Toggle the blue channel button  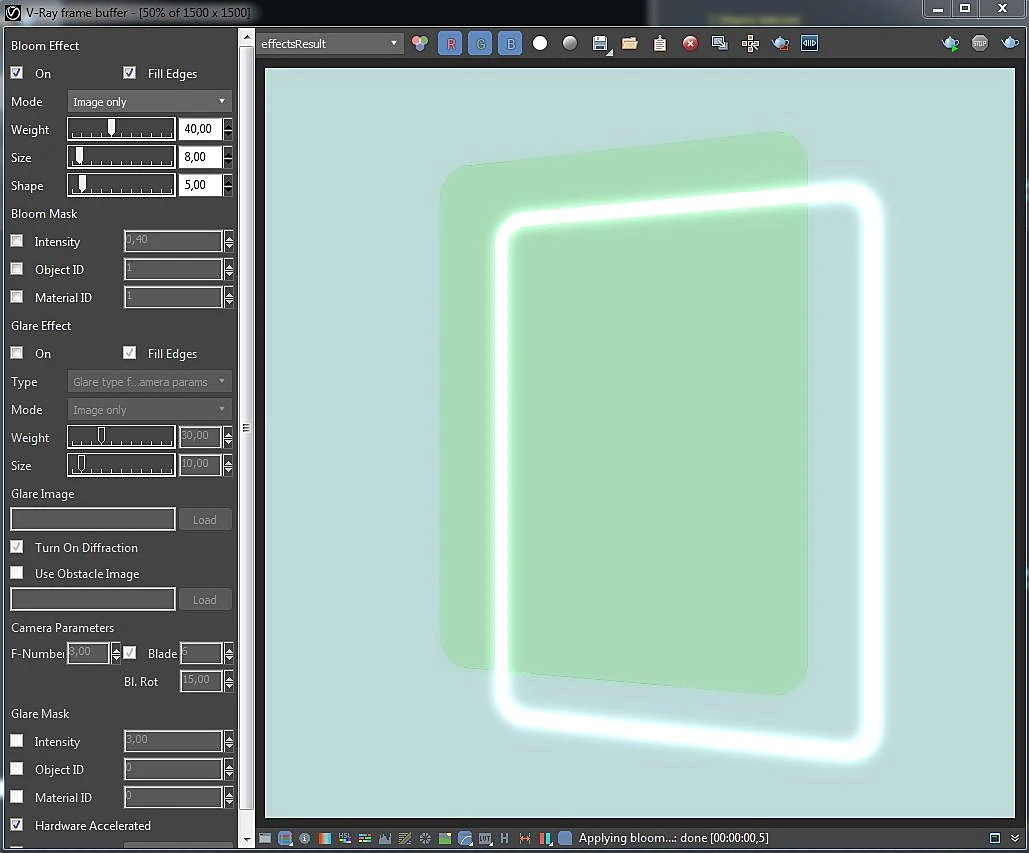tap(511, 44)
